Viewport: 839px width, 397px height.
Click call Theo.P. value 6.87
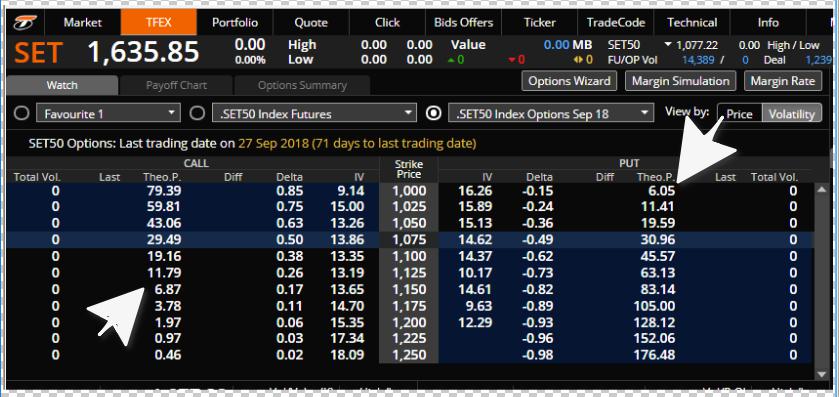click(167, 289)
